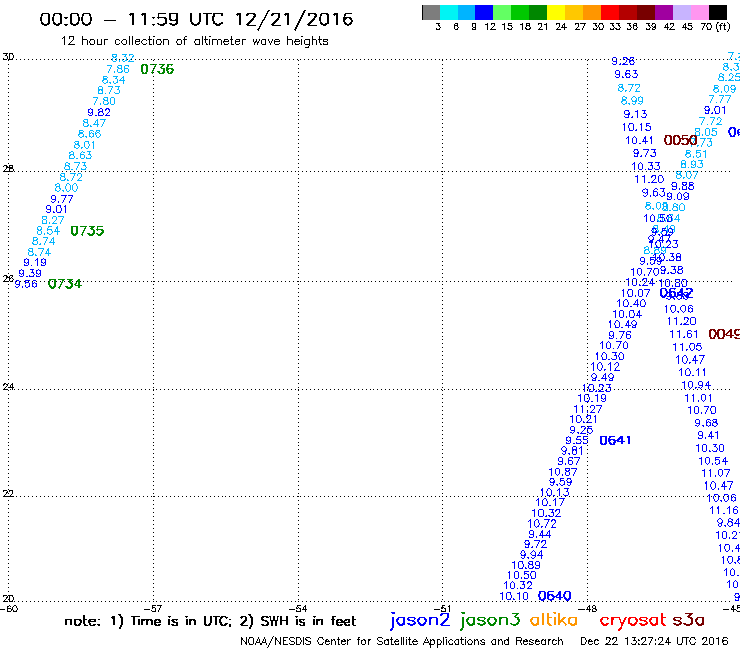Click the longitude axis label '-57'

(153, 608)
